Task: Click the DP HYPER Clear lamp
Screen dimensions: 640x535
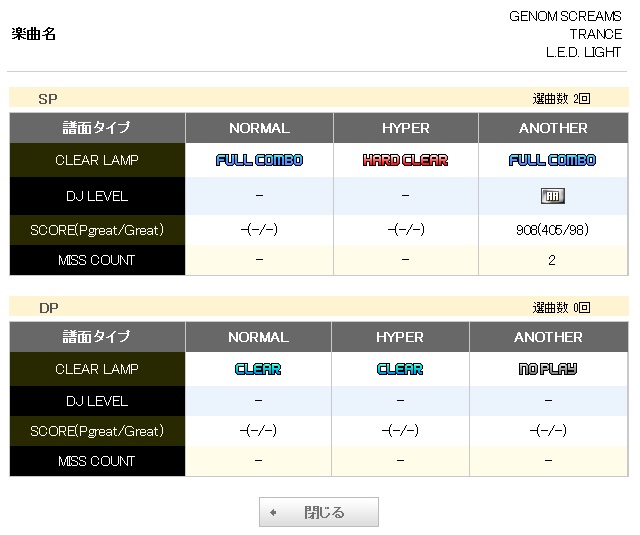Action: 400,369
